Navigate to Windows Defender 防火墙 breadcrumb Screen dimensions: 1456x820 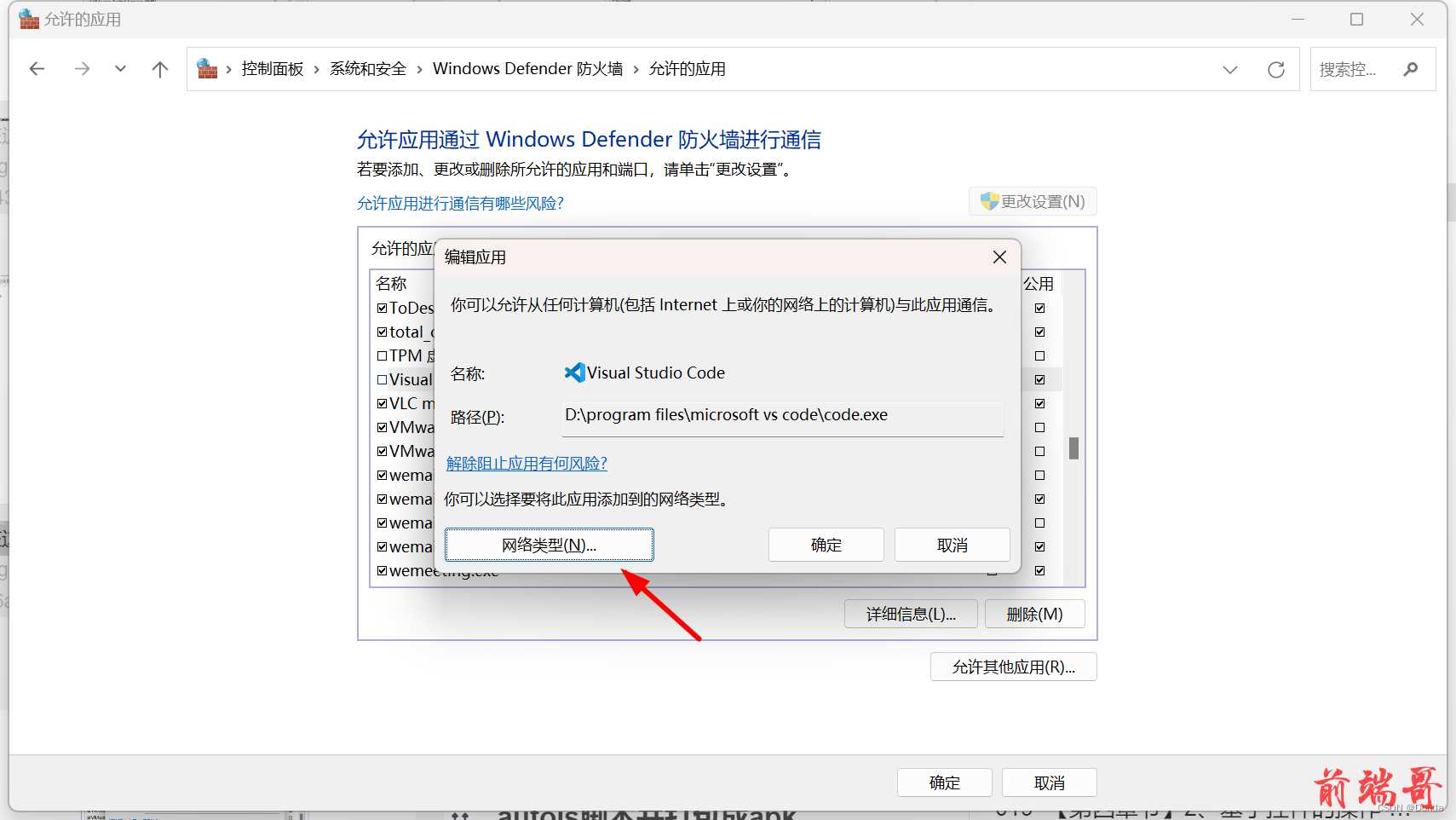pyautogui.click(x=527, y=69)
